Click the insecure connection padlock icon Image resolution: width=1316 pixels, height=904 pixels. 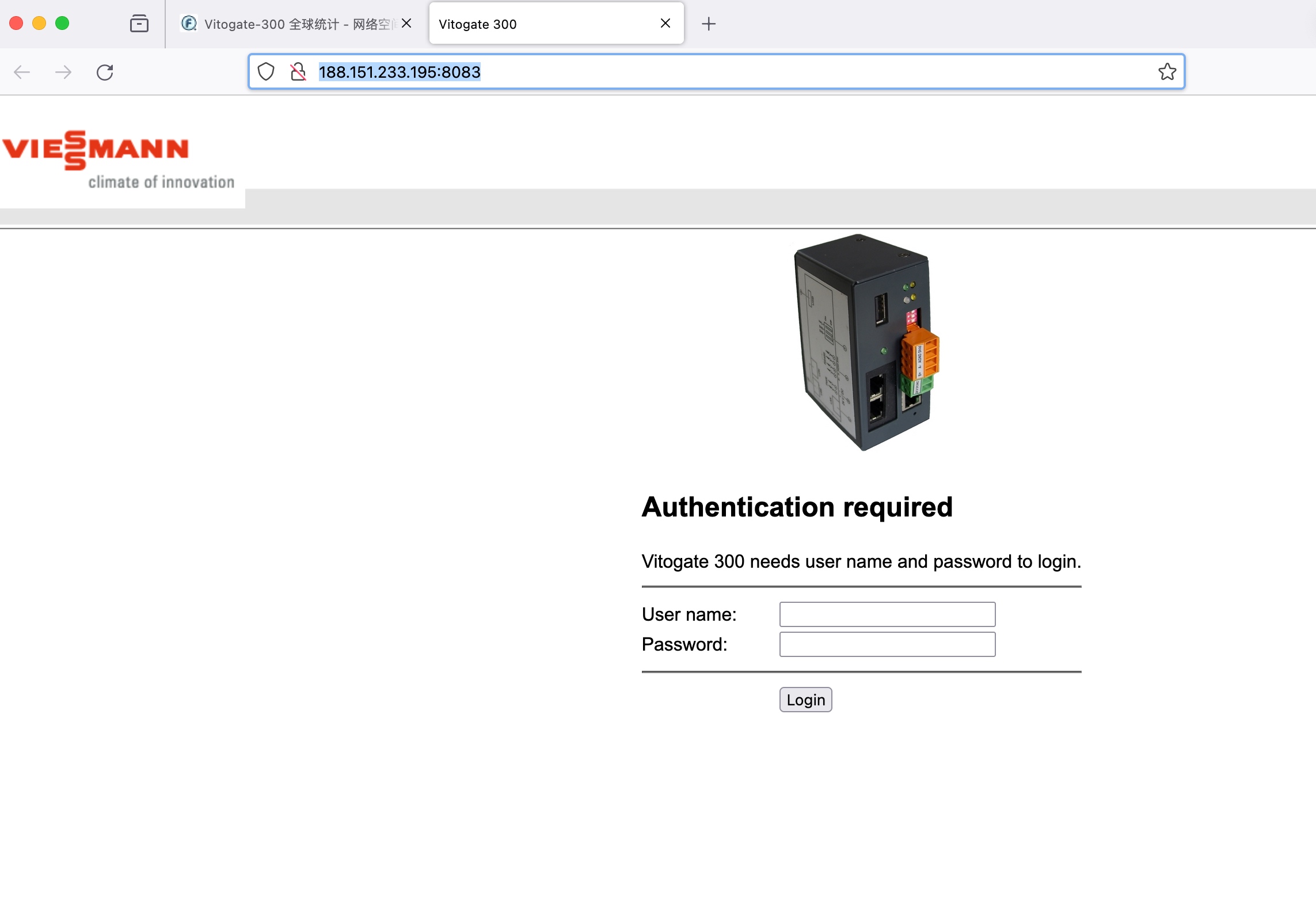point(298,71)
